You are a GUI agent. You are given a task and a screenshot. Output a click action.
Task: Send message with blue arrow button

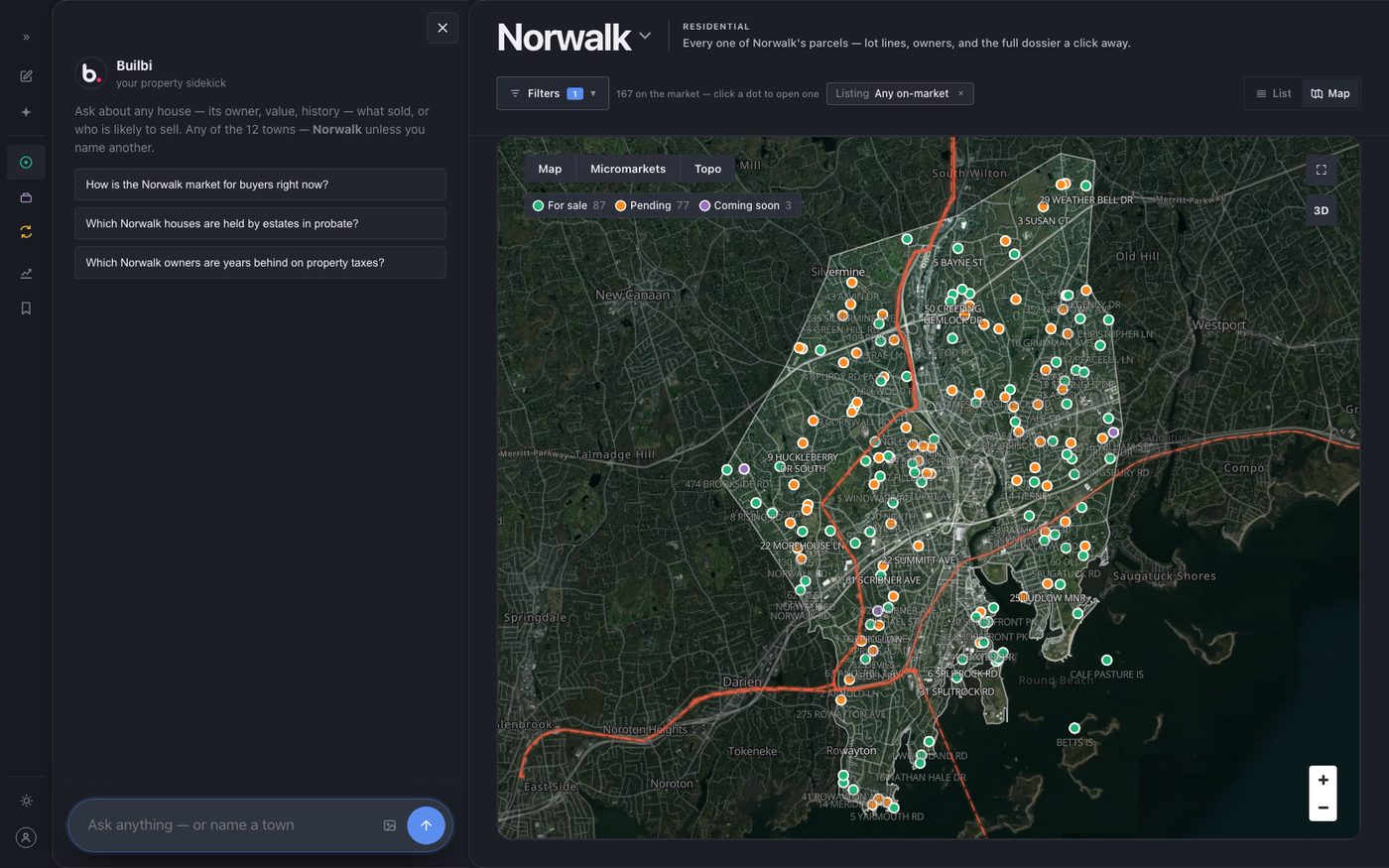[426, 825]
